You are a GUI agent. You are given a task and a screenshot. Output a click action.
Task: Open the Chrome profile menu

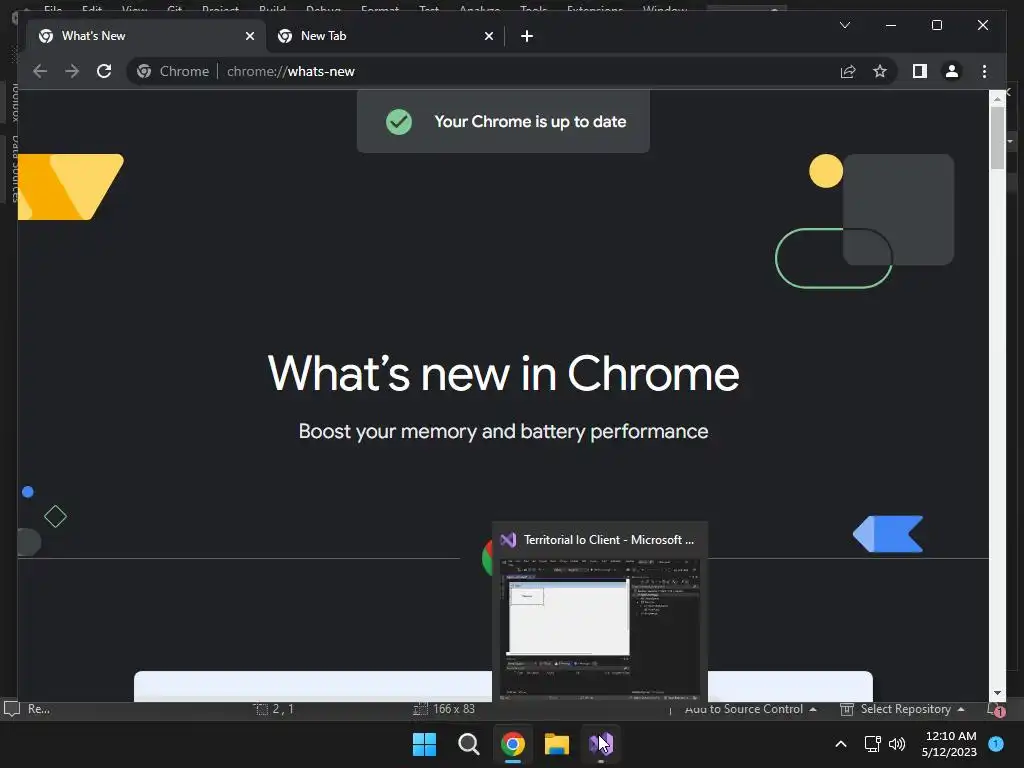[952, 71]
